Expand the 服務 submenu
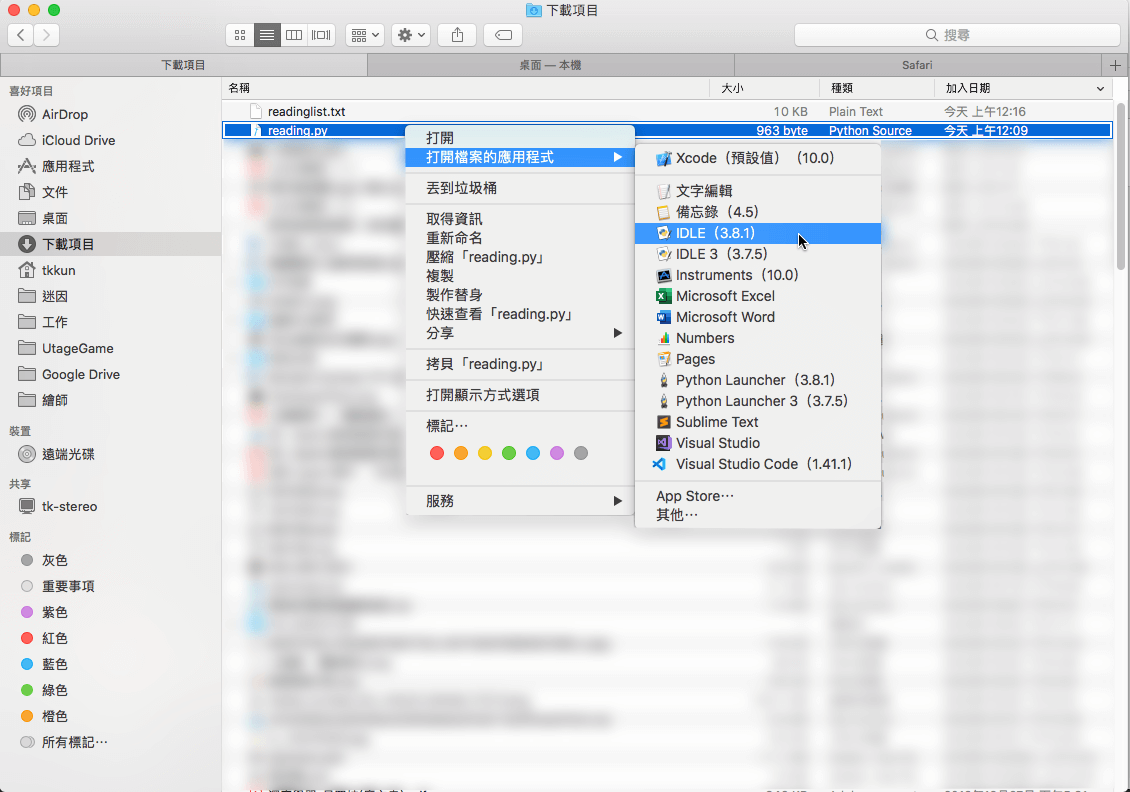1130x792 pixels. point(520,501)
